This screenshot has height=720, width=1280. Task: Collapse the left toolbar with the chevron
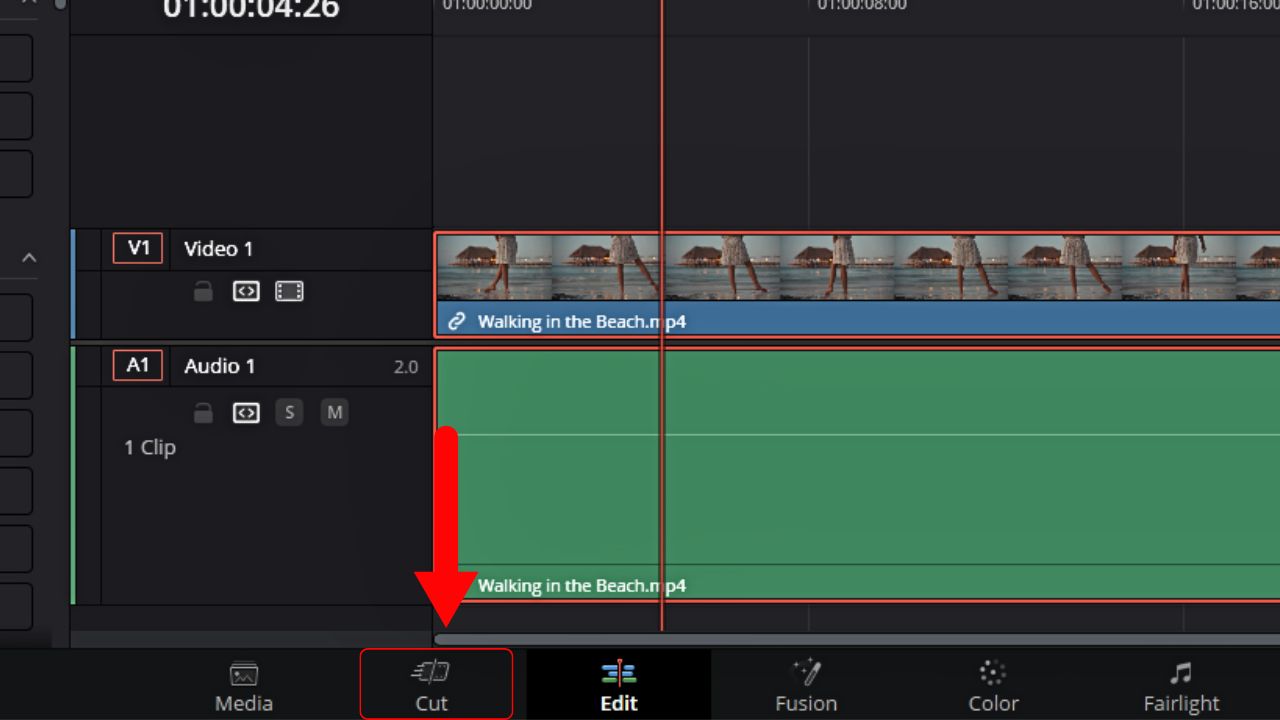coord(27,257)
